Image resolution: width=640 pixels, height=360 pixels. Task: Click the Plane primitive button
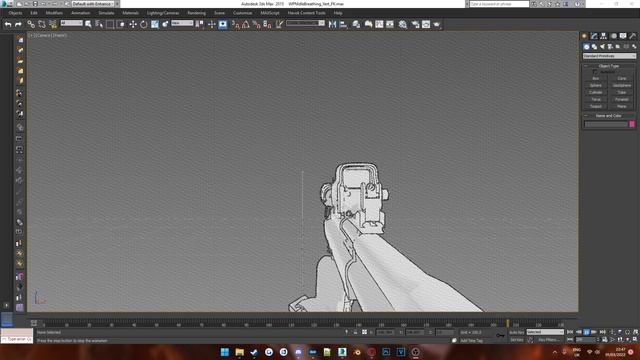click(x=622, y=106)
